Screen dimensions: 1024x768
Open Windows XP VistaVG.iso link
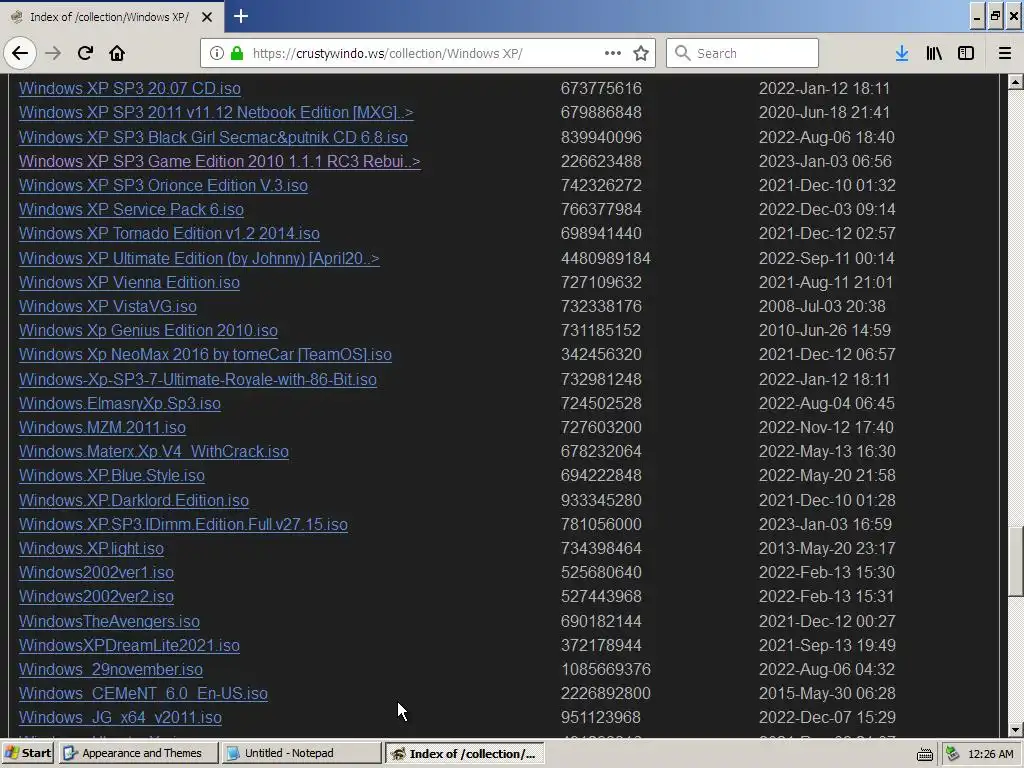[x=108, y=307]
